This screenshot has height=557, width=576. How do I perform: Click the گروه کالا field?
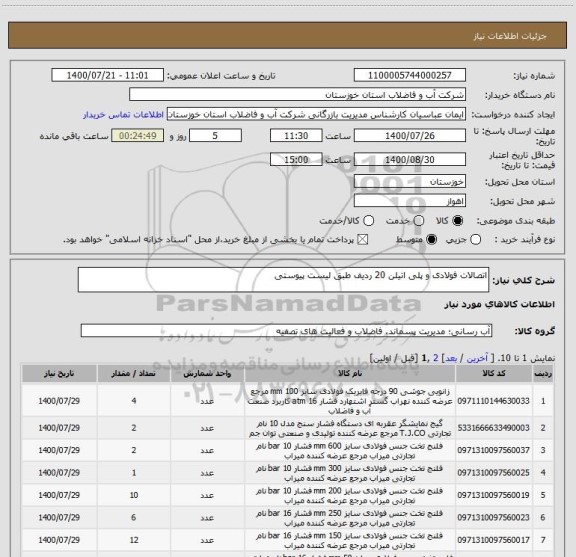click(x=286, y=331)
